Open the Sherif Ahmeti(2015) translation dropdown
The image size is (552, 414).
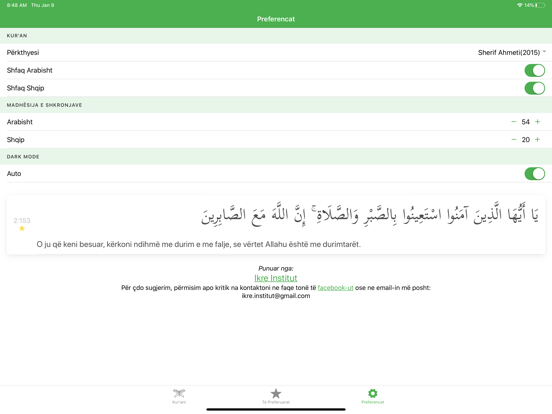pyautogui.click(x=512, y=52)
